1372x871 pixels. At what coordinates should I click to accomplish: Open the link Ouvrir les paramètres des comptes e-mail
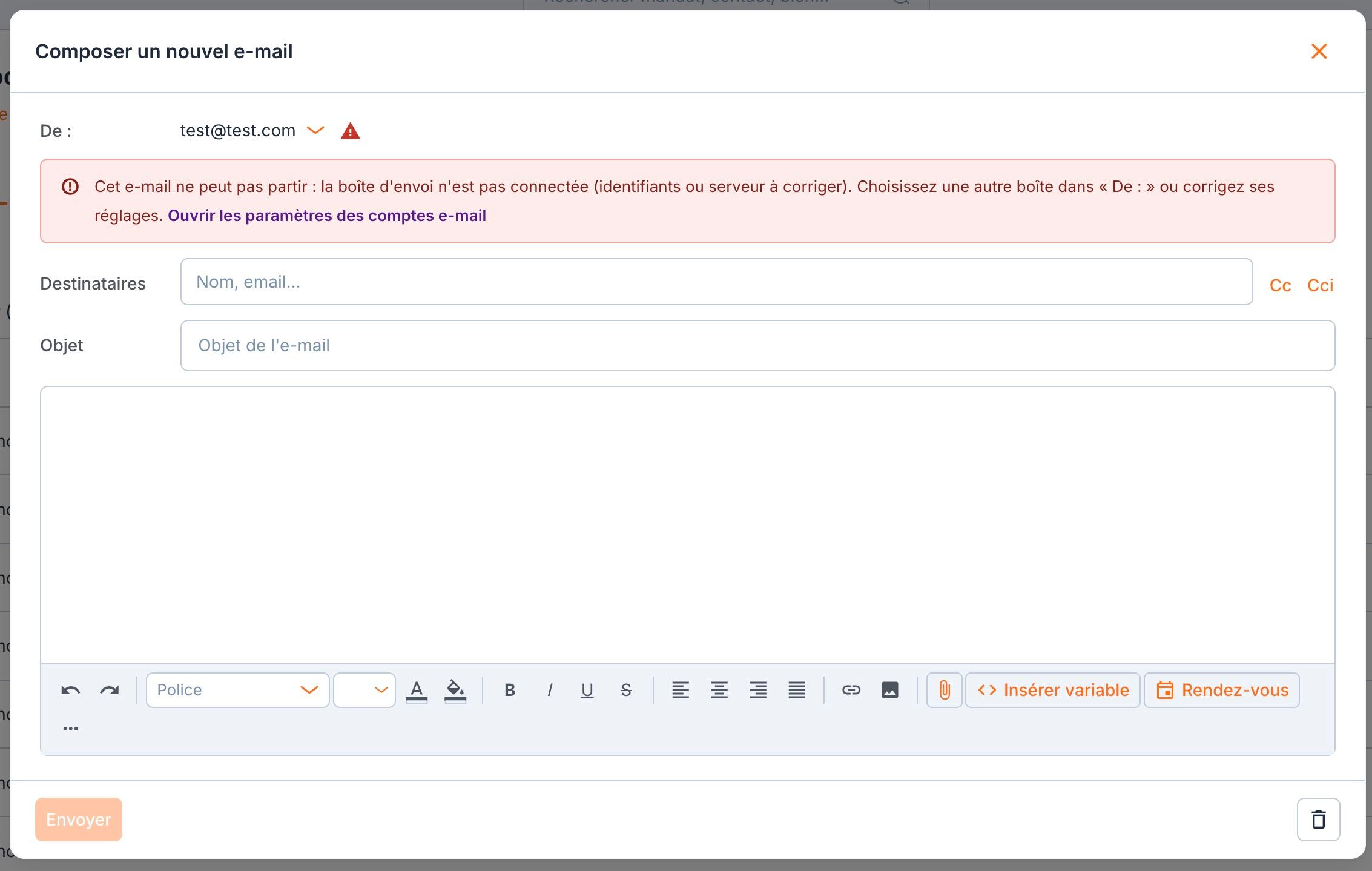coord(327,216)
